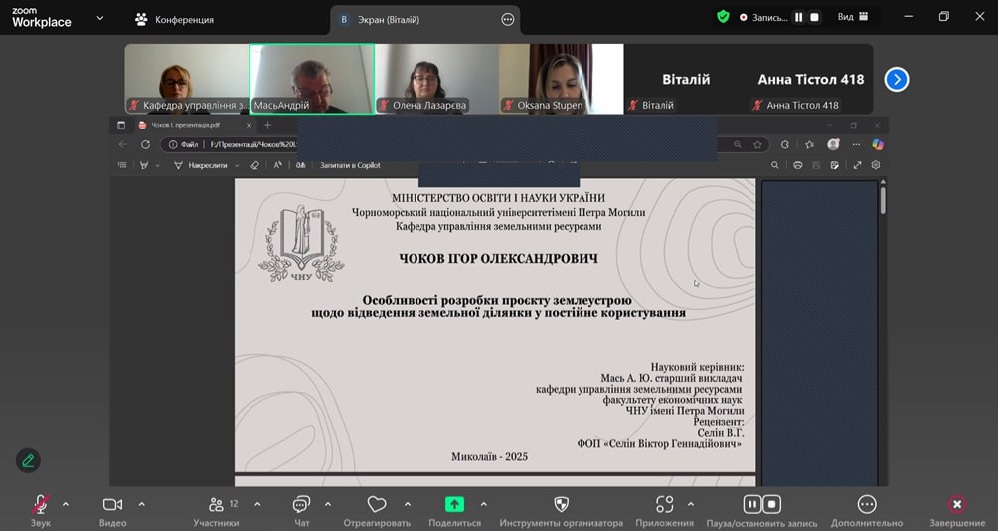Click Чоков І. презентація.pdf browser tab
Screen dimensions: 998x531
pyautogui.click(x=185, y=125)
